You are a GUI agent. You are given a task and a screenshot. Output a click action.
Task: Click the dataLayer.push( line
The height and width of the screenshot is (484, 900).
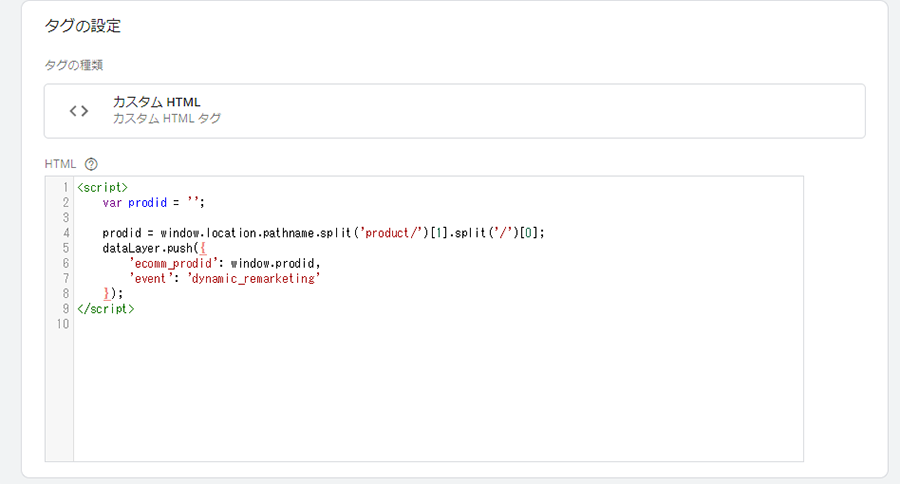pyautogui.click(x=154, y=248)
